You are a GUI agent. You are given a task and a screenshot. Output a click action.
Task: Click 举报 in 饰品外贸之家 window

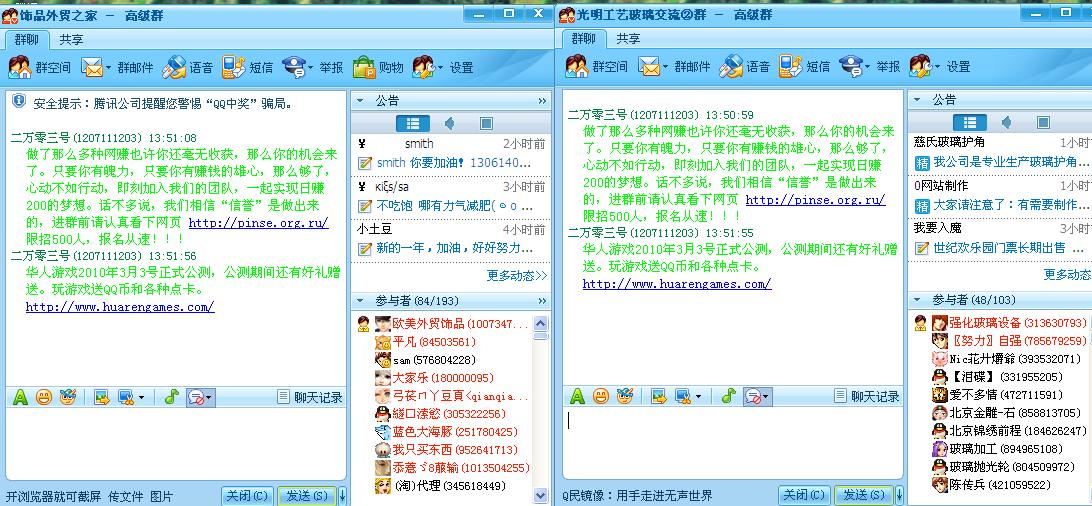point(313,67)
